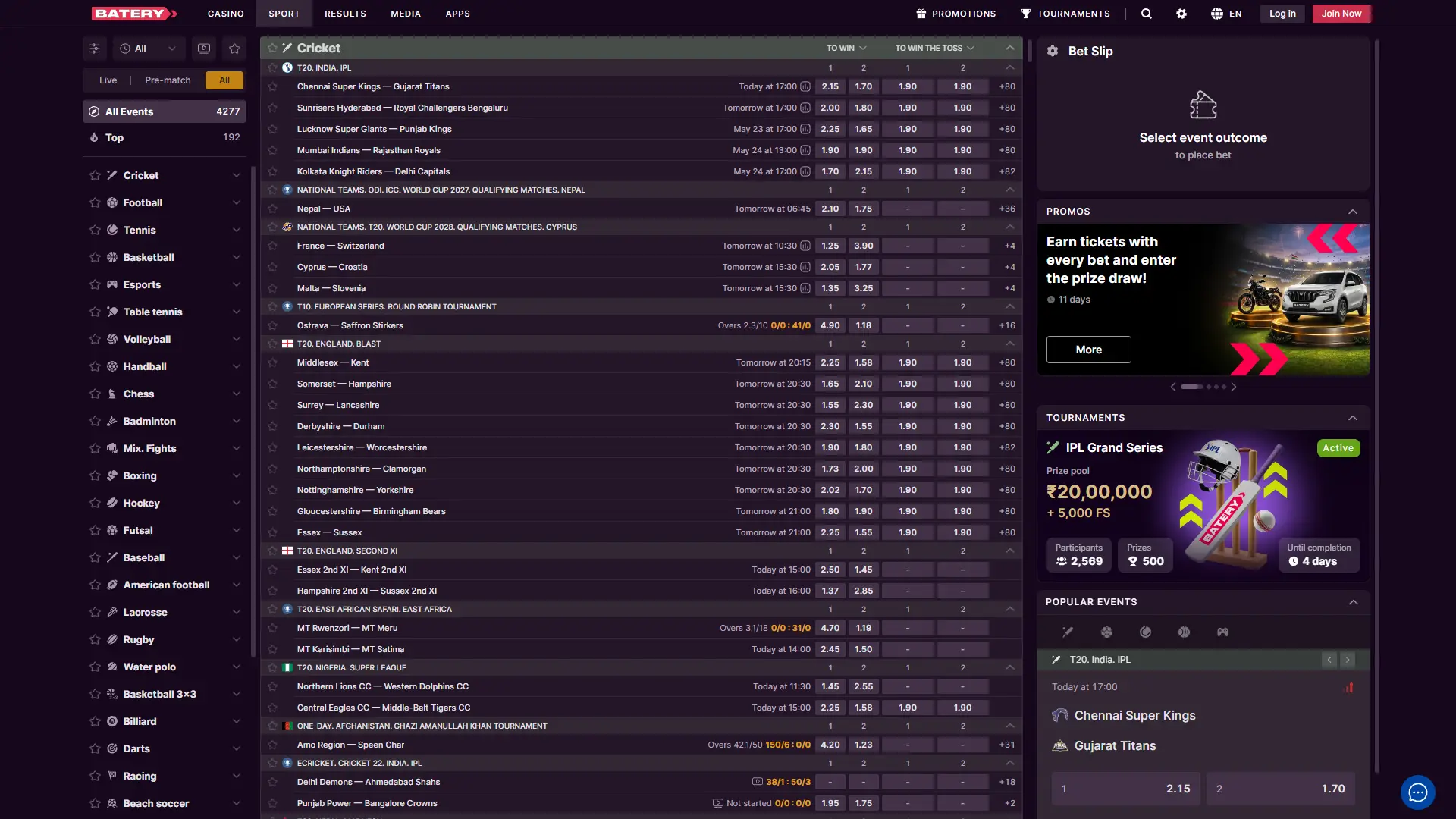The width and height of the screenshot is (1456, 819).
Task: Select tennis icon in Popular Events
Action: click(1145, 632)
